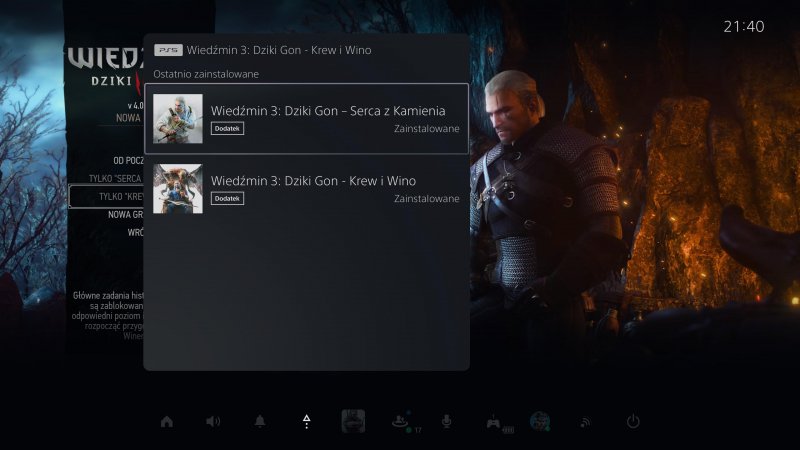800x450 pixels.
Task: Click Krew i Wino cover thumbnail
Action: (178, 189)
